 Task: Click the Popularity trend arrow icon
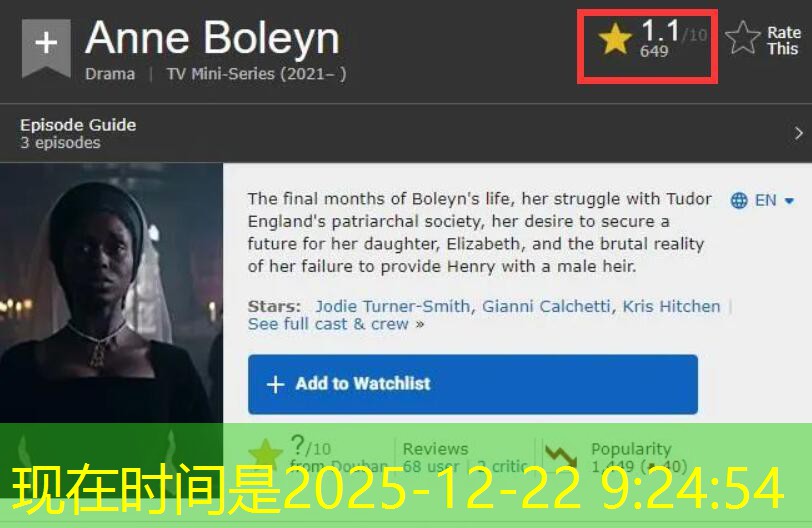click(x=561, y=456)
